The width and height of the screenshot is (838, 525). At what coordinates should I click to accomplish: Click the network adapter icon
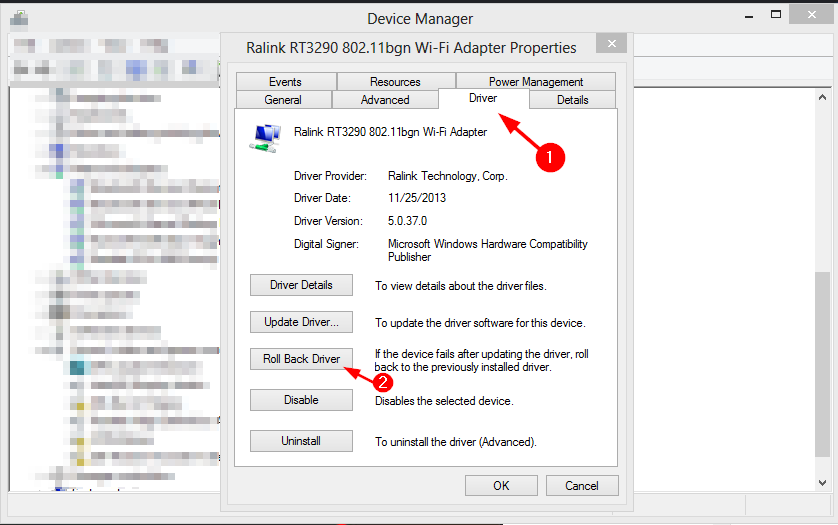pos(265,138)
